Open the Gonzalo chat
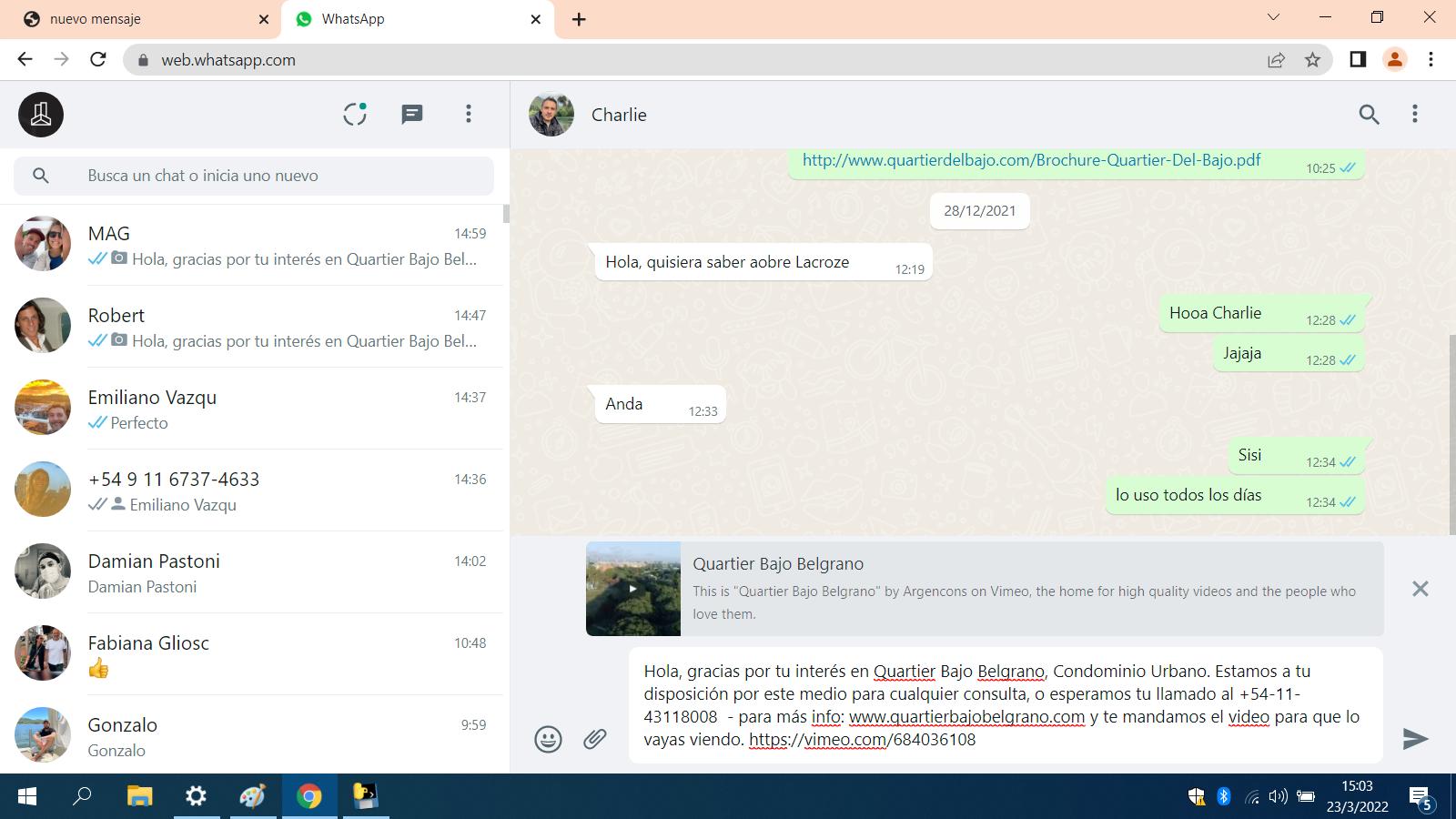 (x=251, y=735)
